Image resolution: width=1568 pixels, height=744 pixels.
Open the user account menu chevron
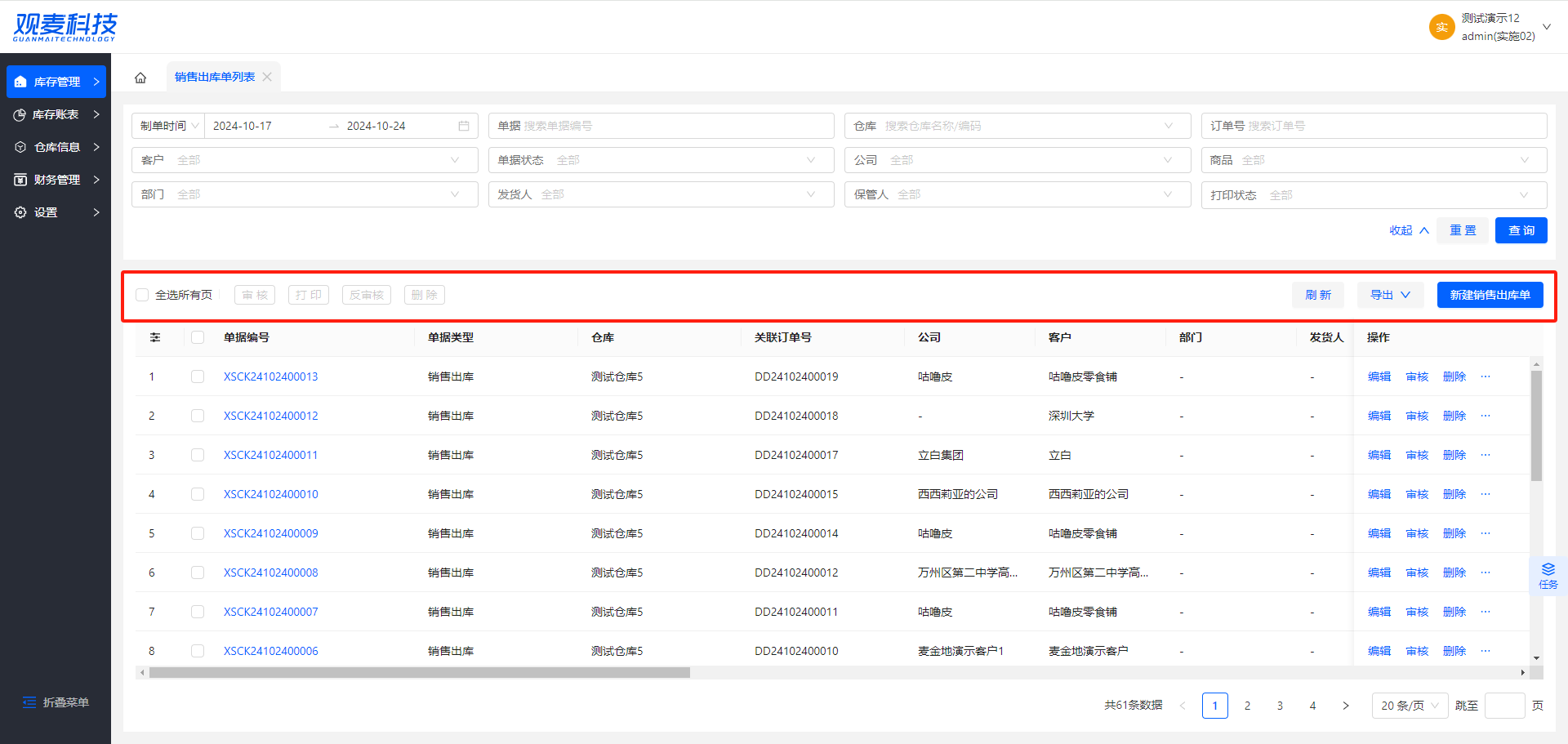coord(1547,27)
